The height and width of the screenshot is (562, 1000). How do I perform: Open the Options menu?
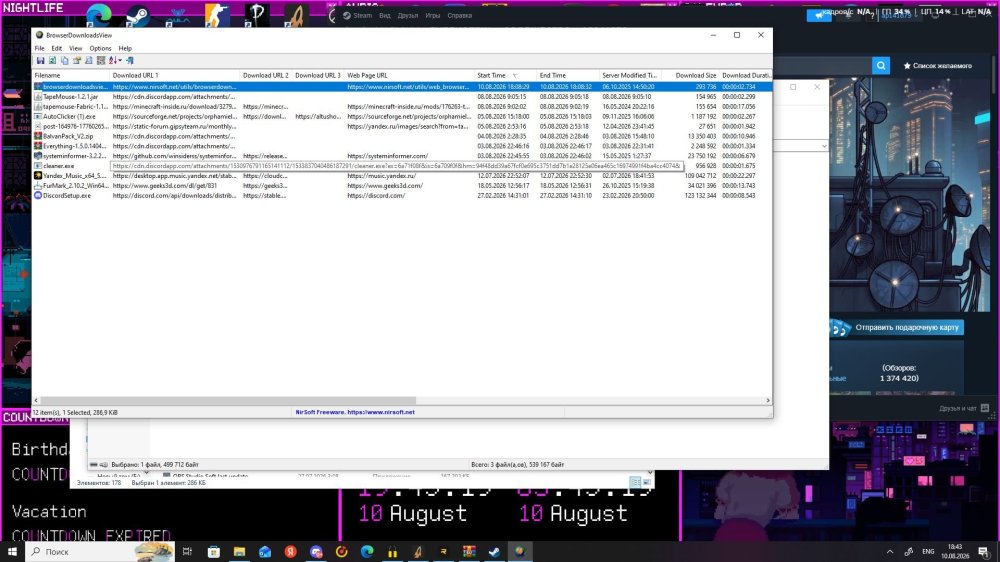point(100,48)
